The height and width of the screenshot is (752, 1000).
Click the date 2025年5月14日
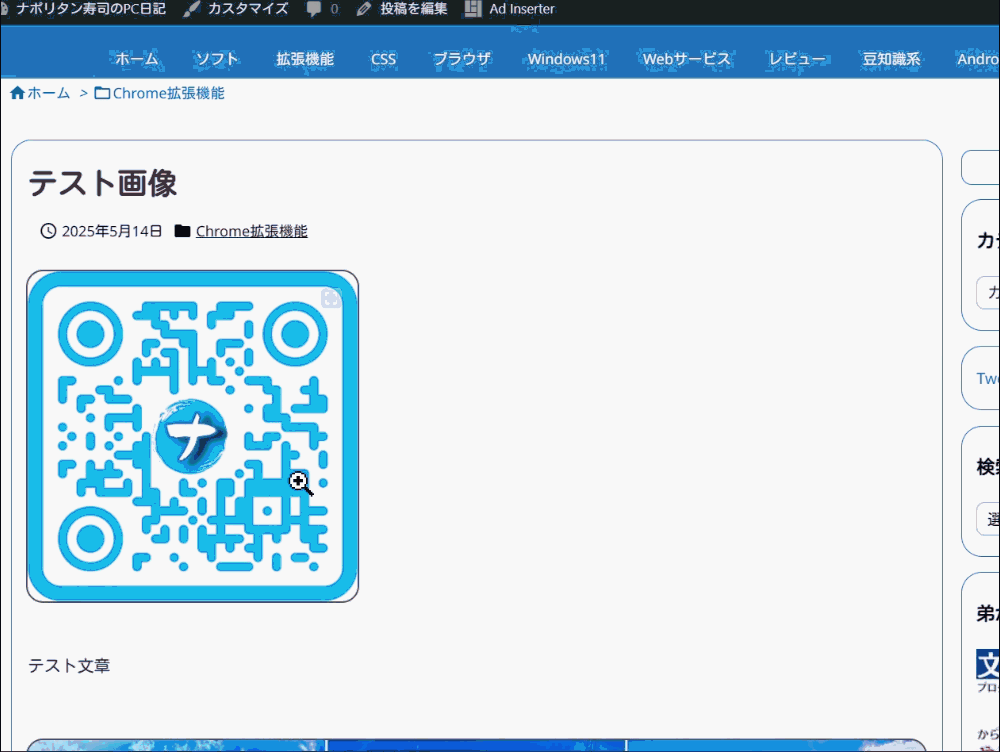click(x=112, y=231)
